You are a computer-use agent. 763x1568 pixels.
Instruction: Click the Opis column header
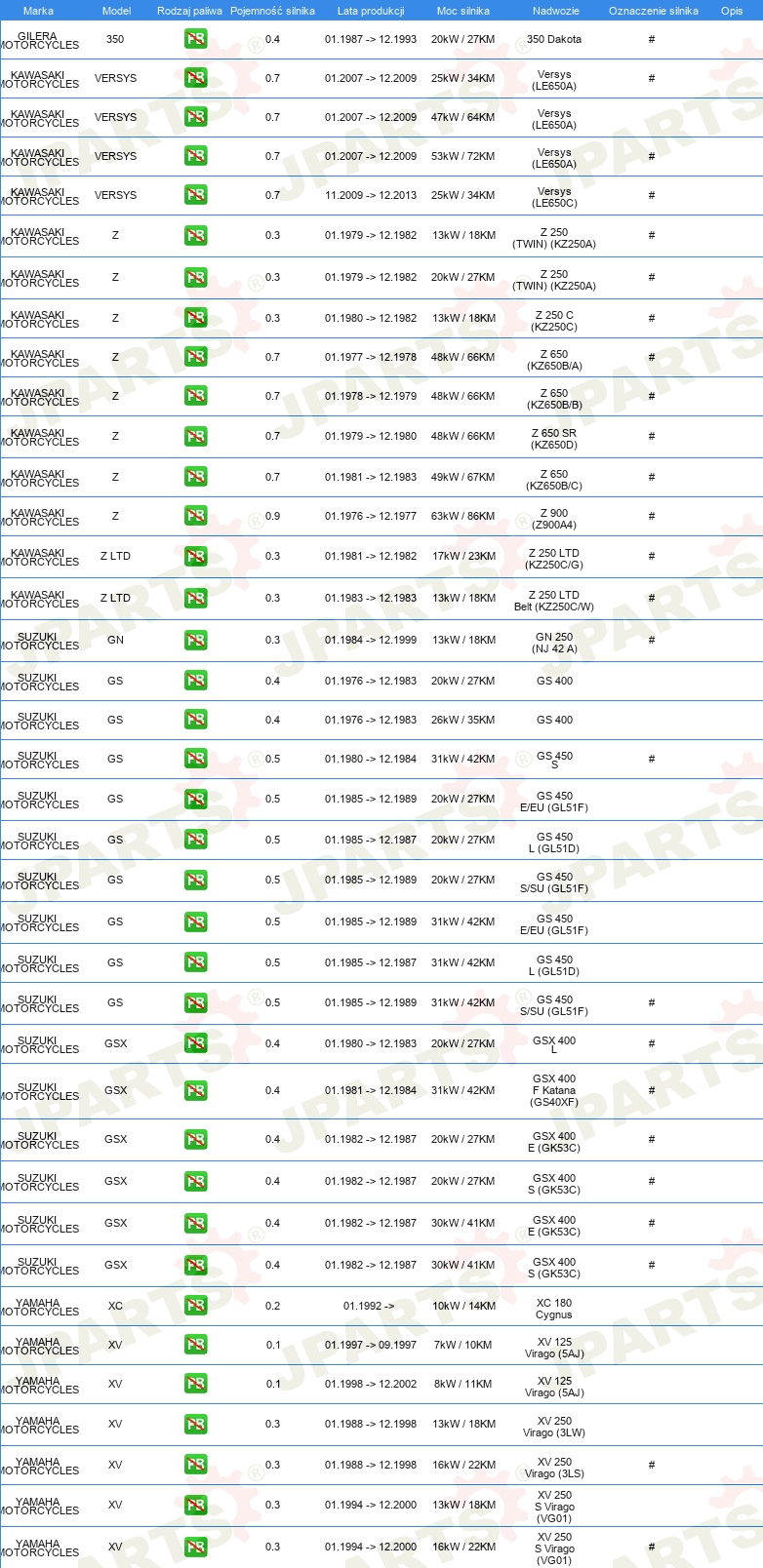[x=732, y=11]
